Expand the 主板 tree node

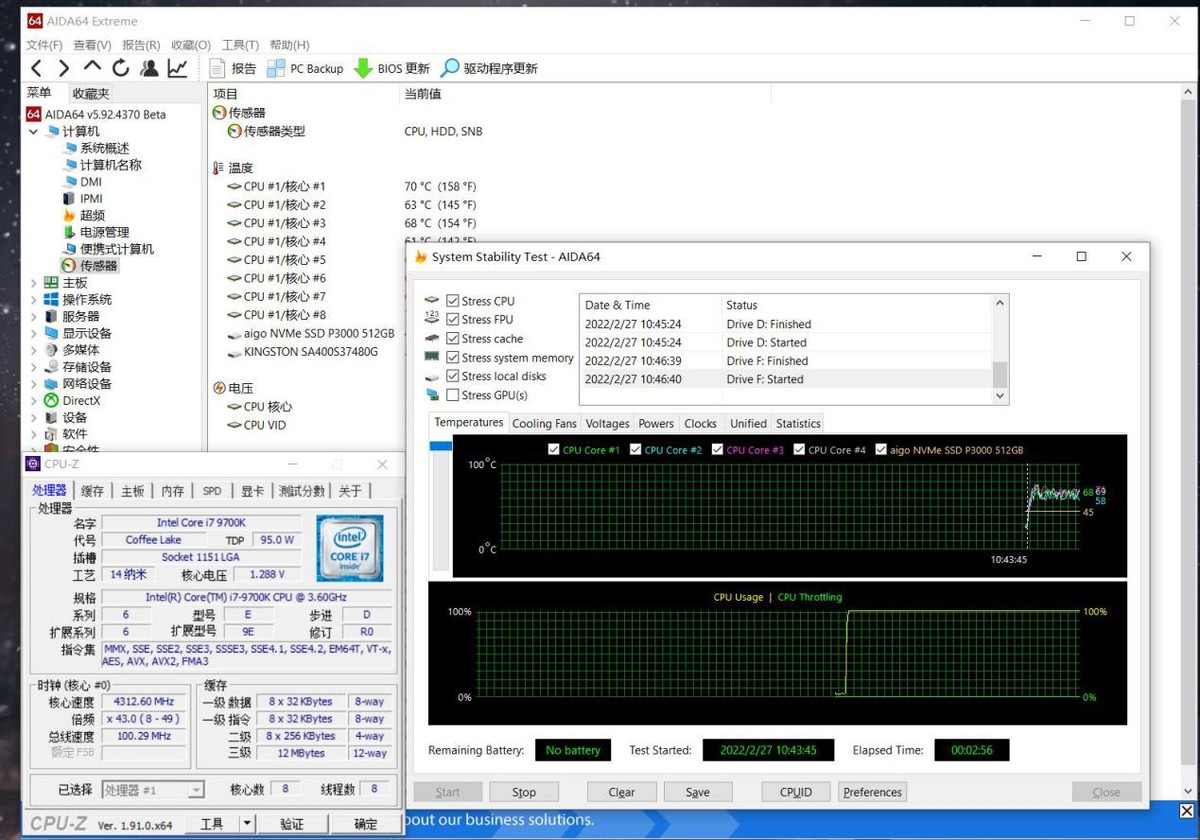click(x=34, y=283)
